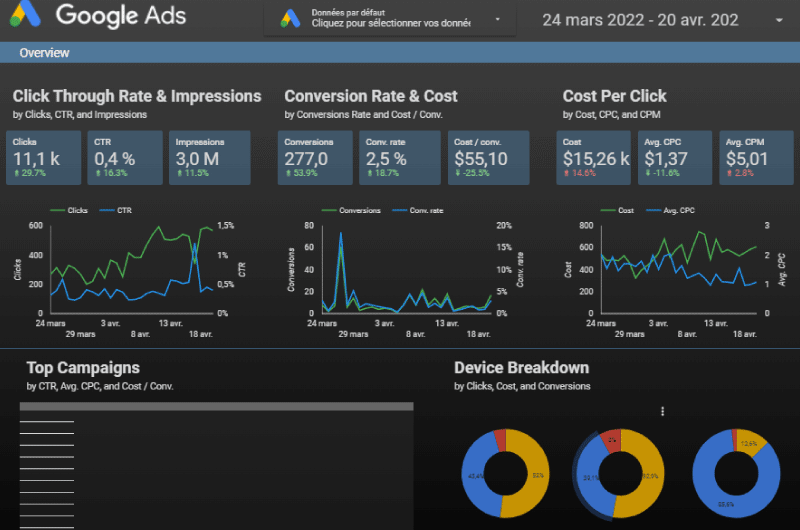The height and width of the screenshot is (530, 800).
Task: Click the Google Ads icon in data selector
Action: (290, 18)
